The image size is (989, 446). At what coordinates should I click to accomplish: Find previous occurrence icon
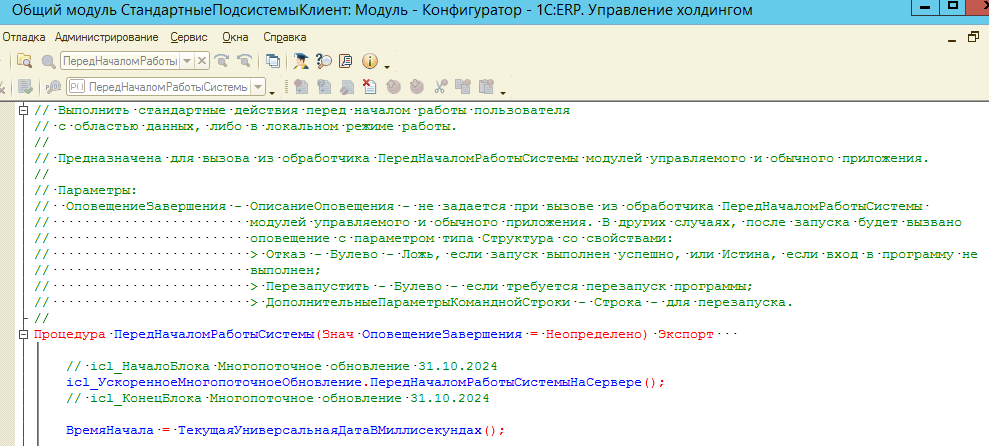244,61
